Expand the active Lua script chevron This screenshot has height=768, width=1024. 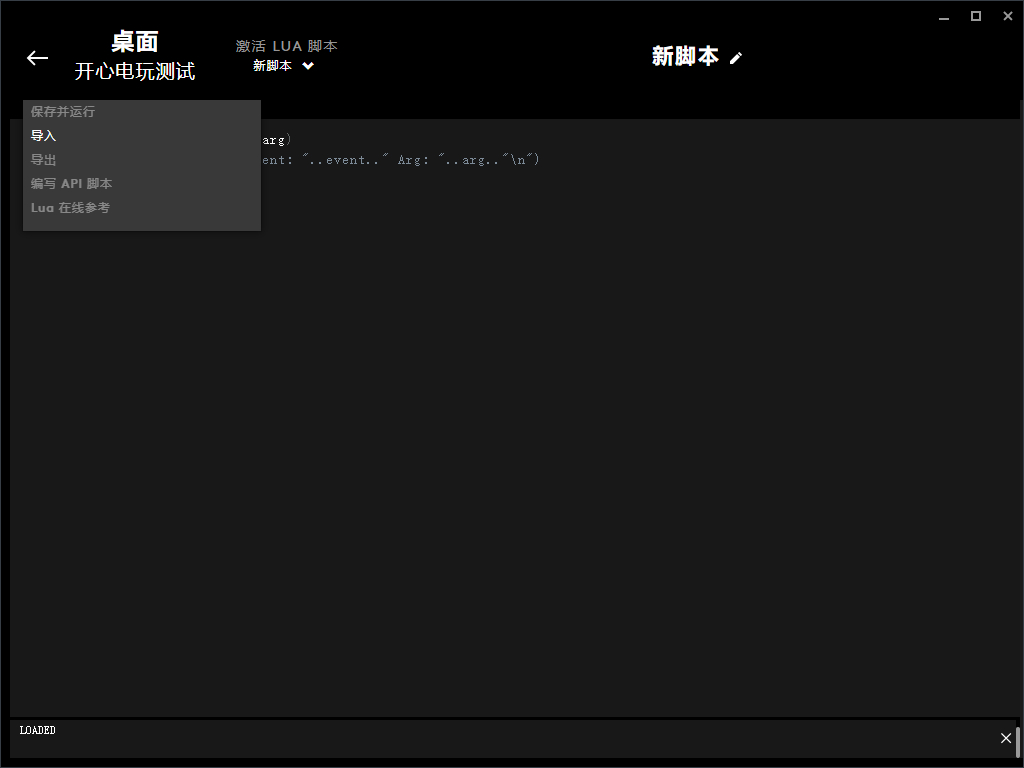(308, 66)
